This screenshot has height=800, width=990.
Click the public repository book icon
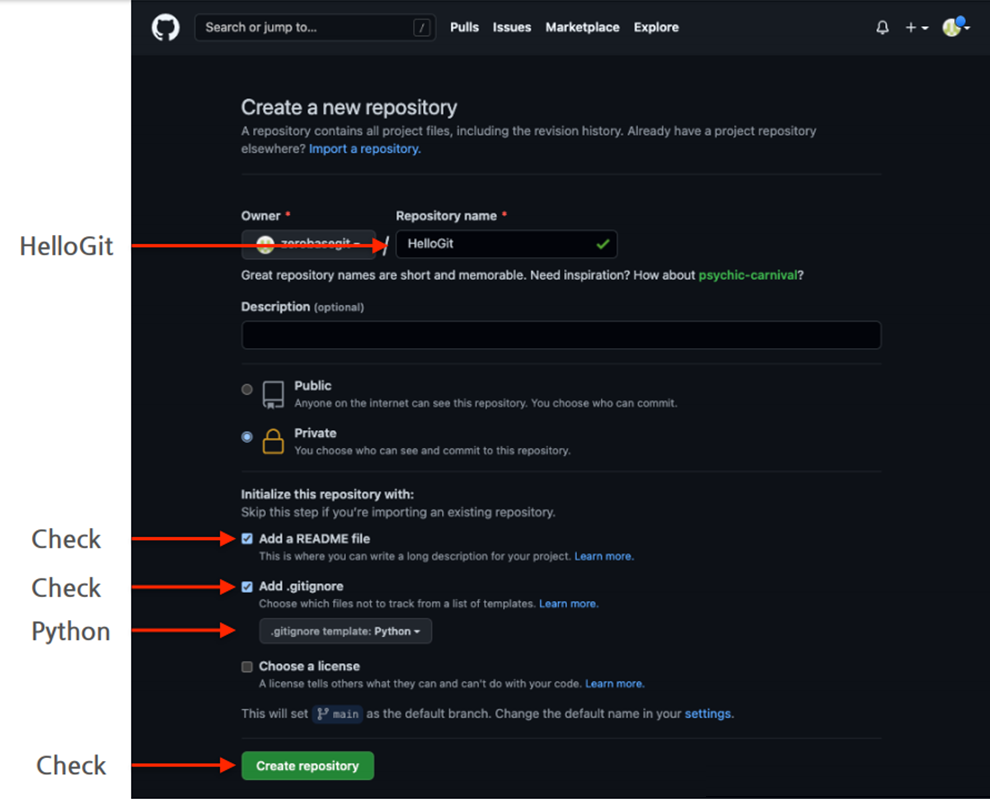273,394
